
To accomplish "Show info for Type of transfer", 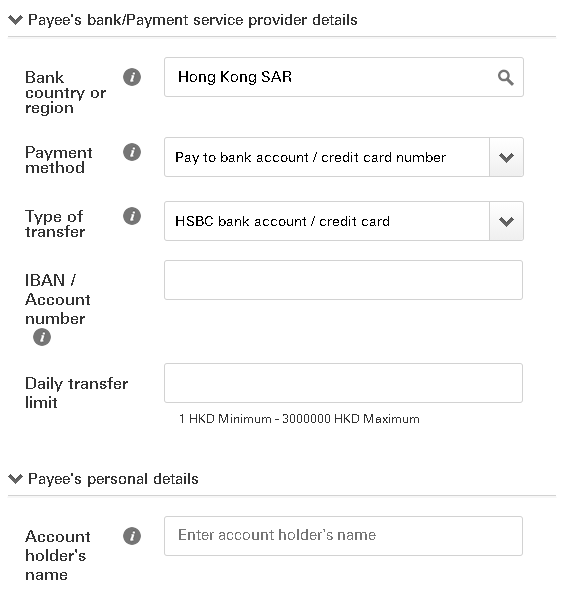I will click(132, 216).
